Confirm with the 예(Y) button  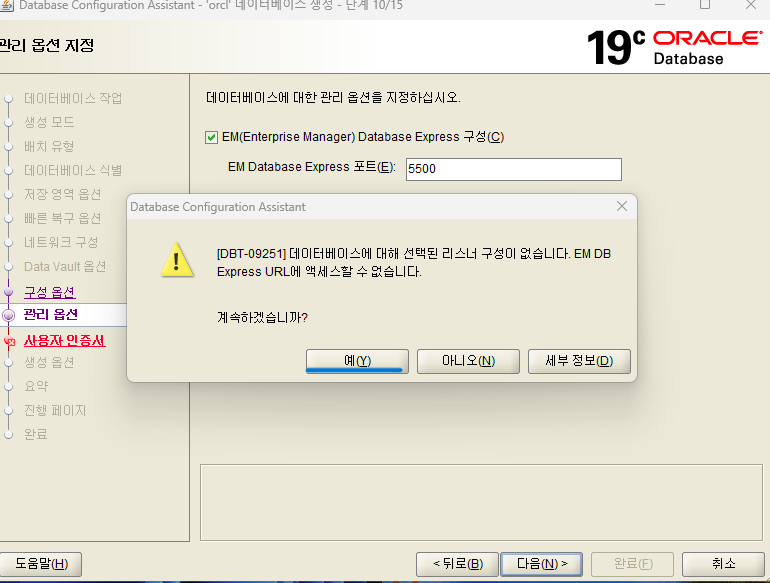[x=357, y=361]
